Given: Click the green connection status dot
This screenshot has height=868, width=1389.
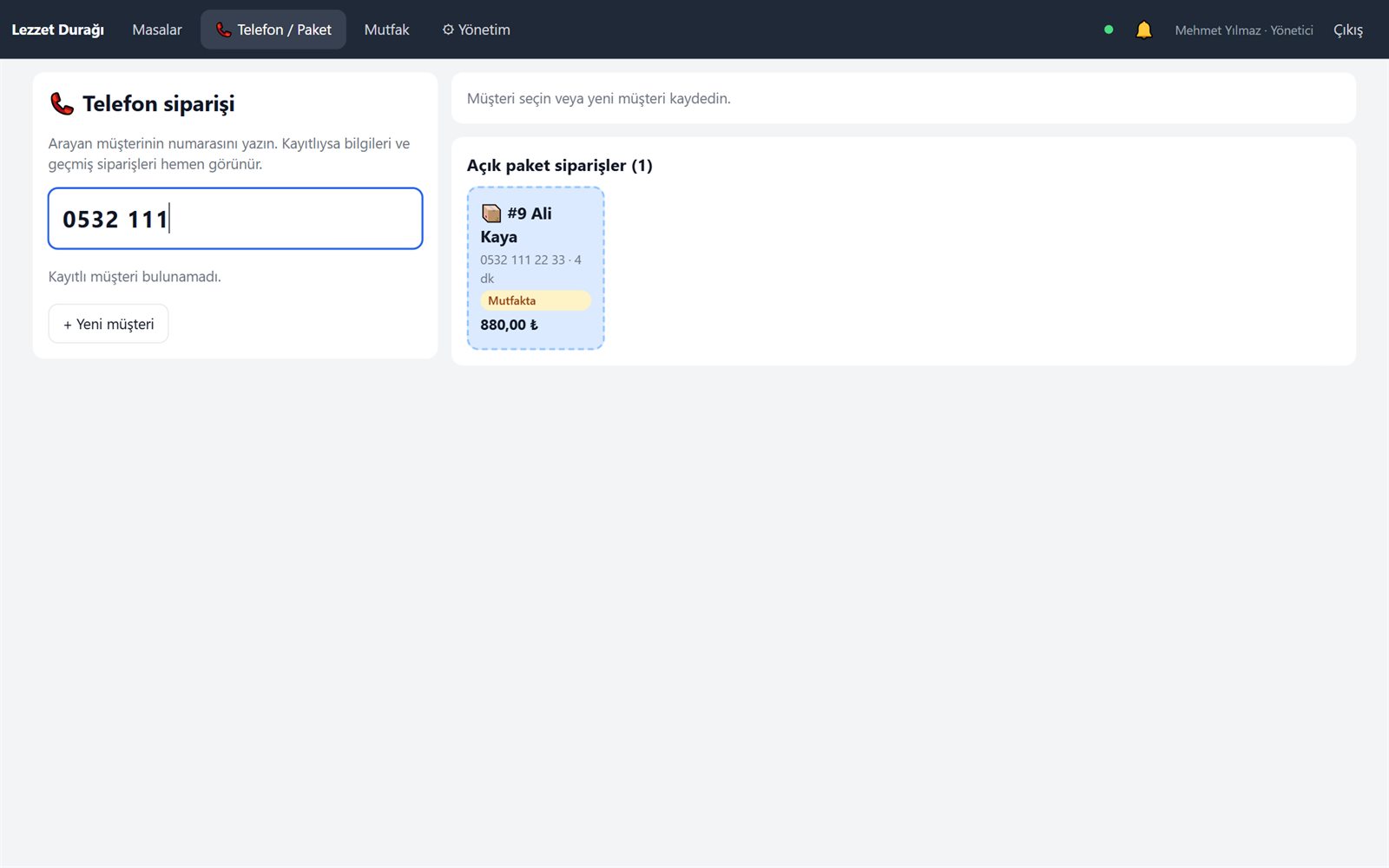Looking at the screenshot, I should 1109,30.
